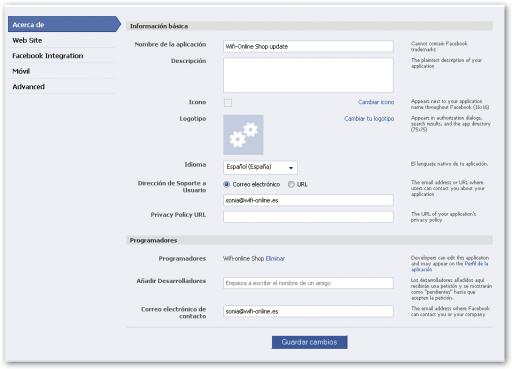Click the Privacy Policy URL field
This screenshot has width=512, height=369.
pyautogui.click(x=308, y=217)
